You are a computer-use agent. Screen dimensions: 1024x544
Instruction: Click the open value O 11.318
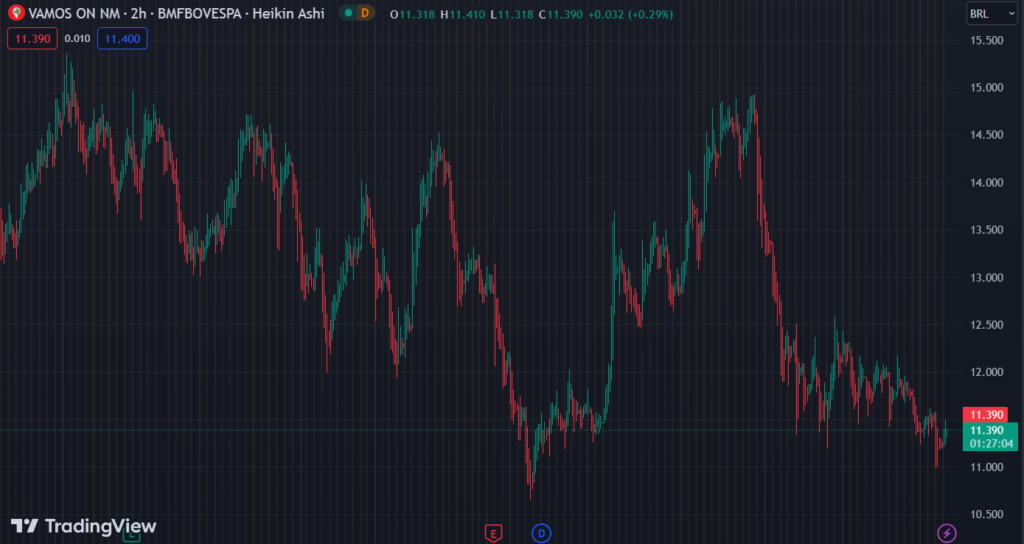(412, 14)
